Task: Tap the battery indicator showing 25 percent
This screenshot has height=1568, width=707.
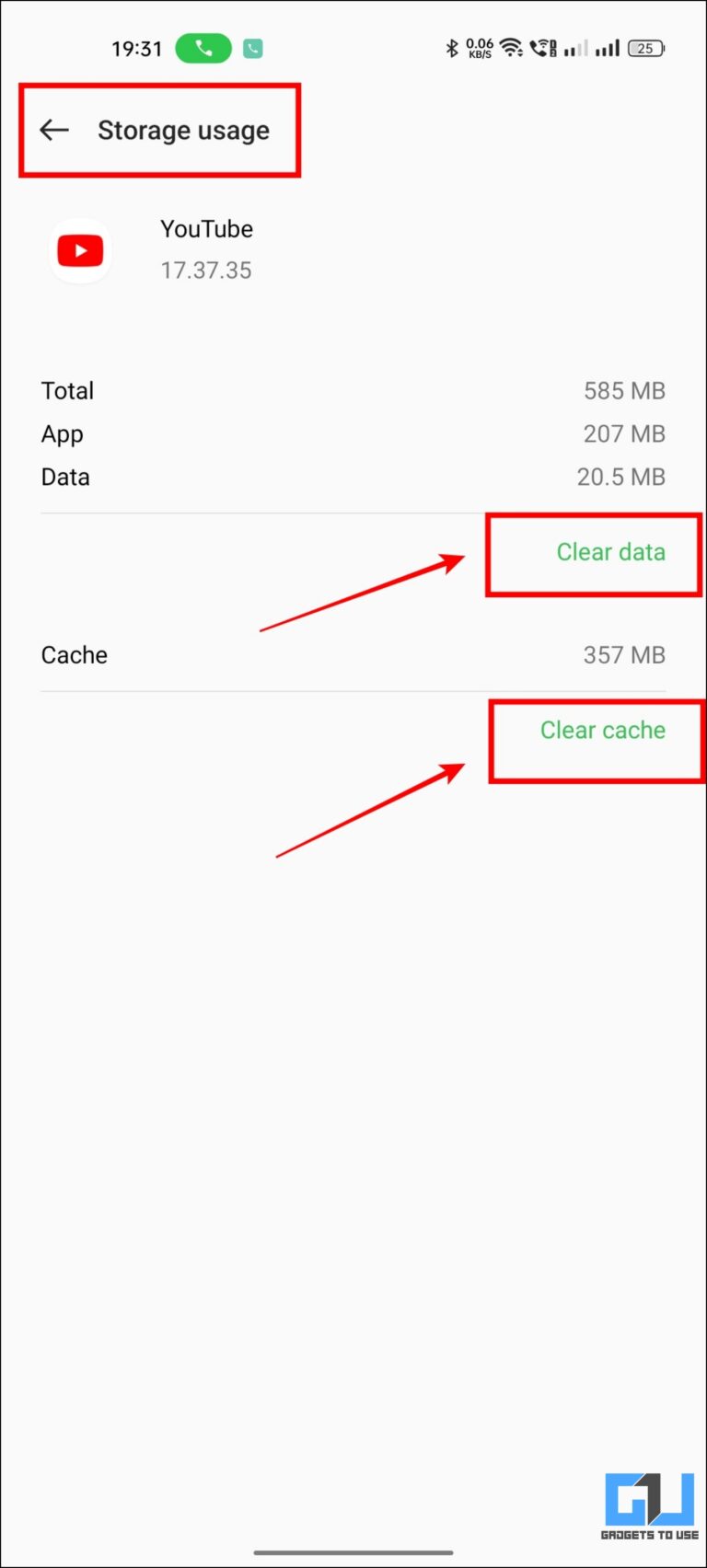Action: point(645,48)
